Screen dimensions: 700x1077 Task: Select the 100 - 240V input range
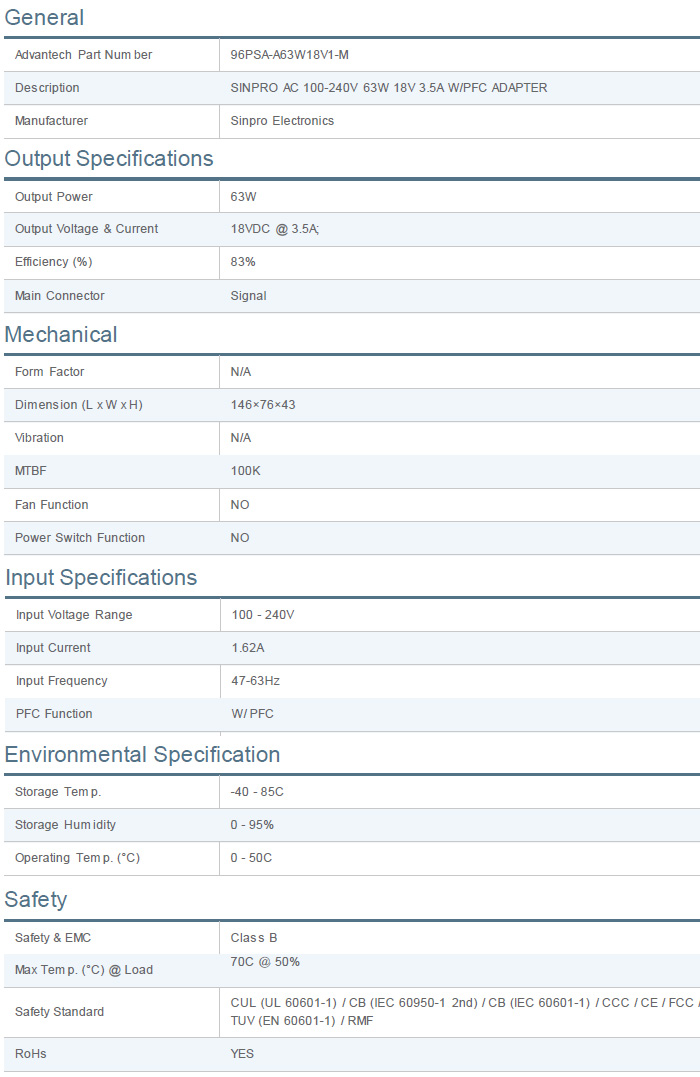click(x=263, y=615)
